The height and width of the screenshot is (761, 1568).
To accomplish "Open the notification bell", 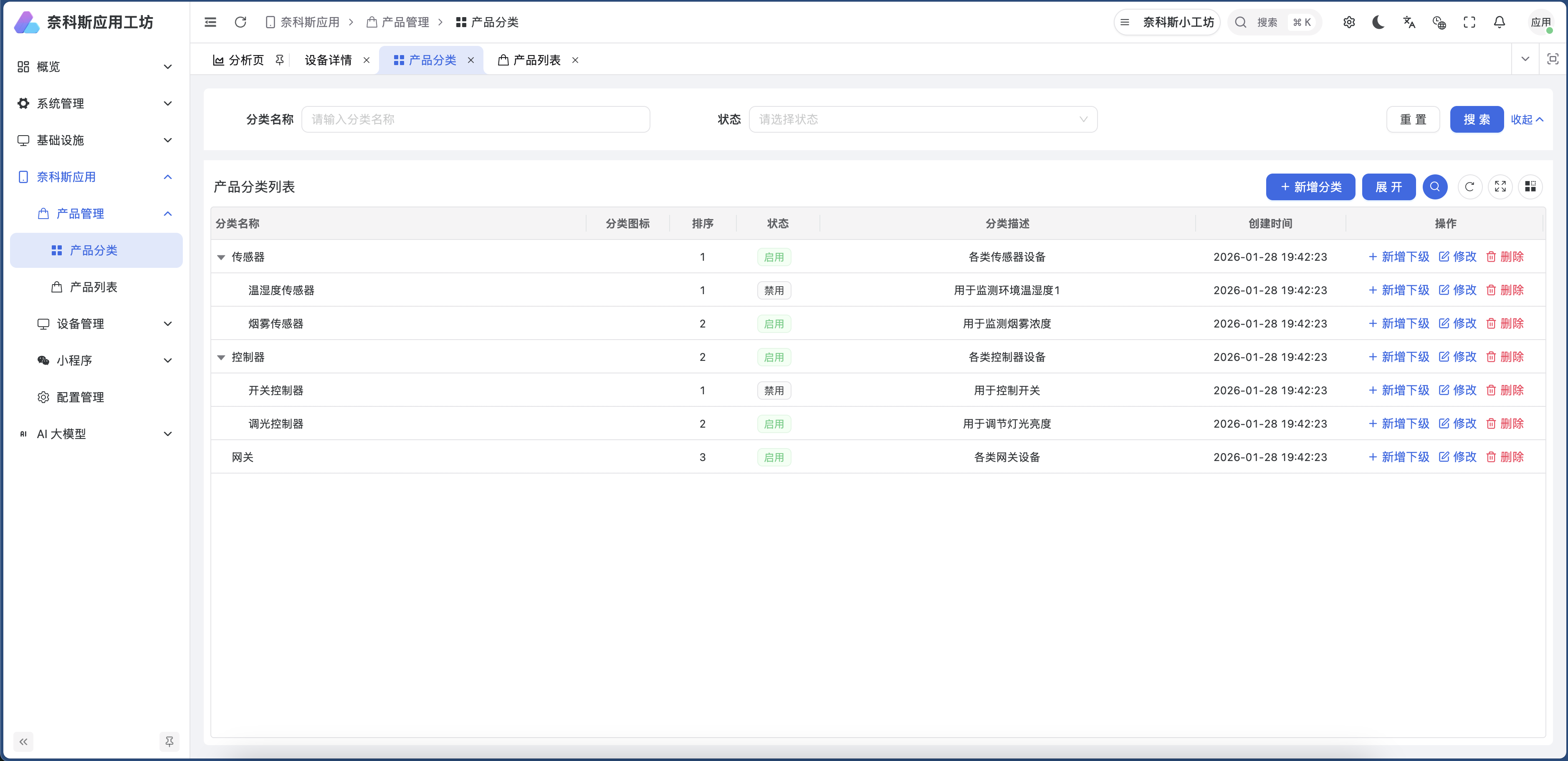I will pyautogui.click(x=1499, y=23).
